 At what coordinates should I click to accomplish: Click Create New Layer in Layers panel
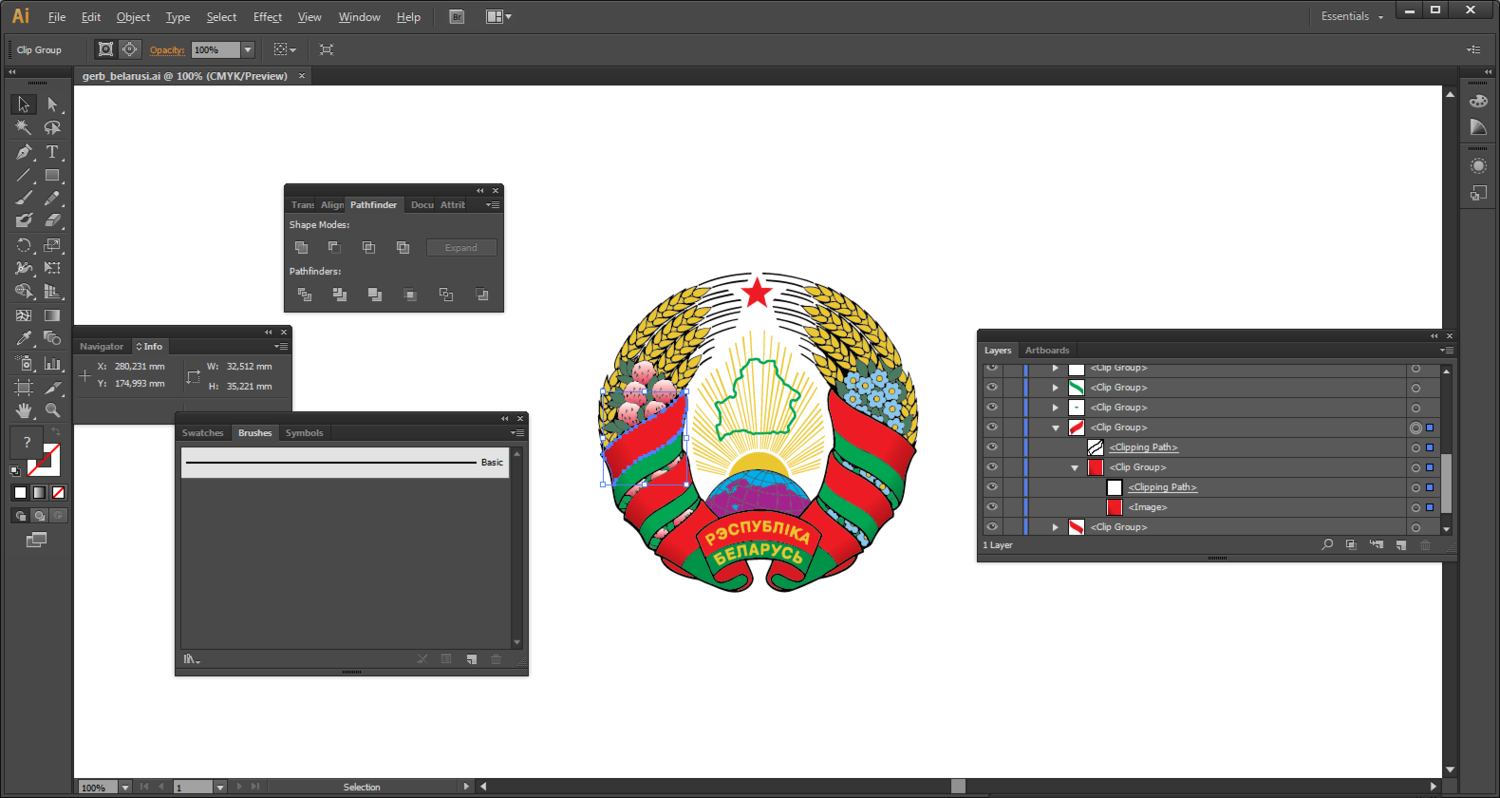click(1401, 545)
